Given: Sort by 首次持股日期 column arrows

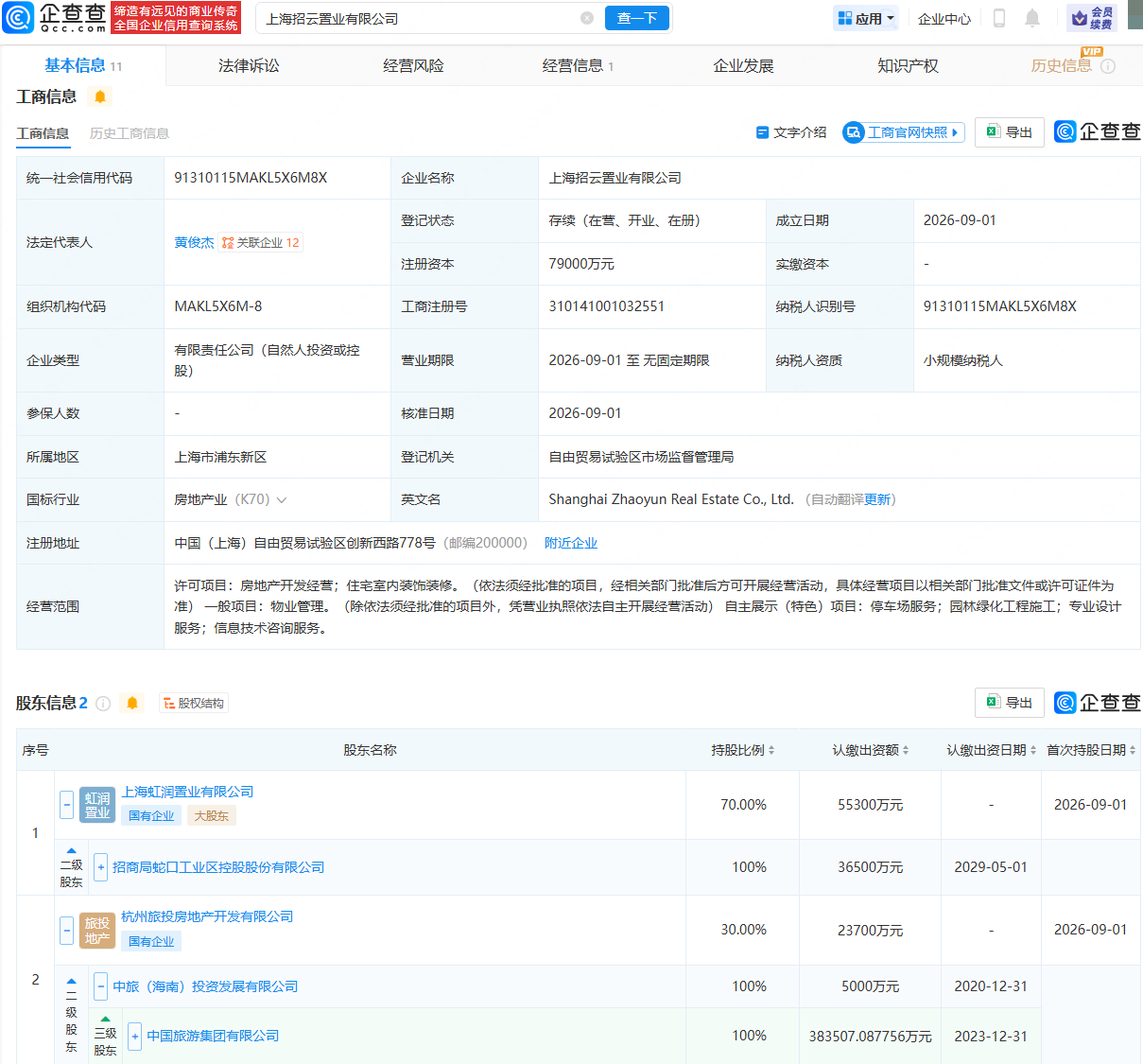Looking at the screenshot, I should (1133, 750).
